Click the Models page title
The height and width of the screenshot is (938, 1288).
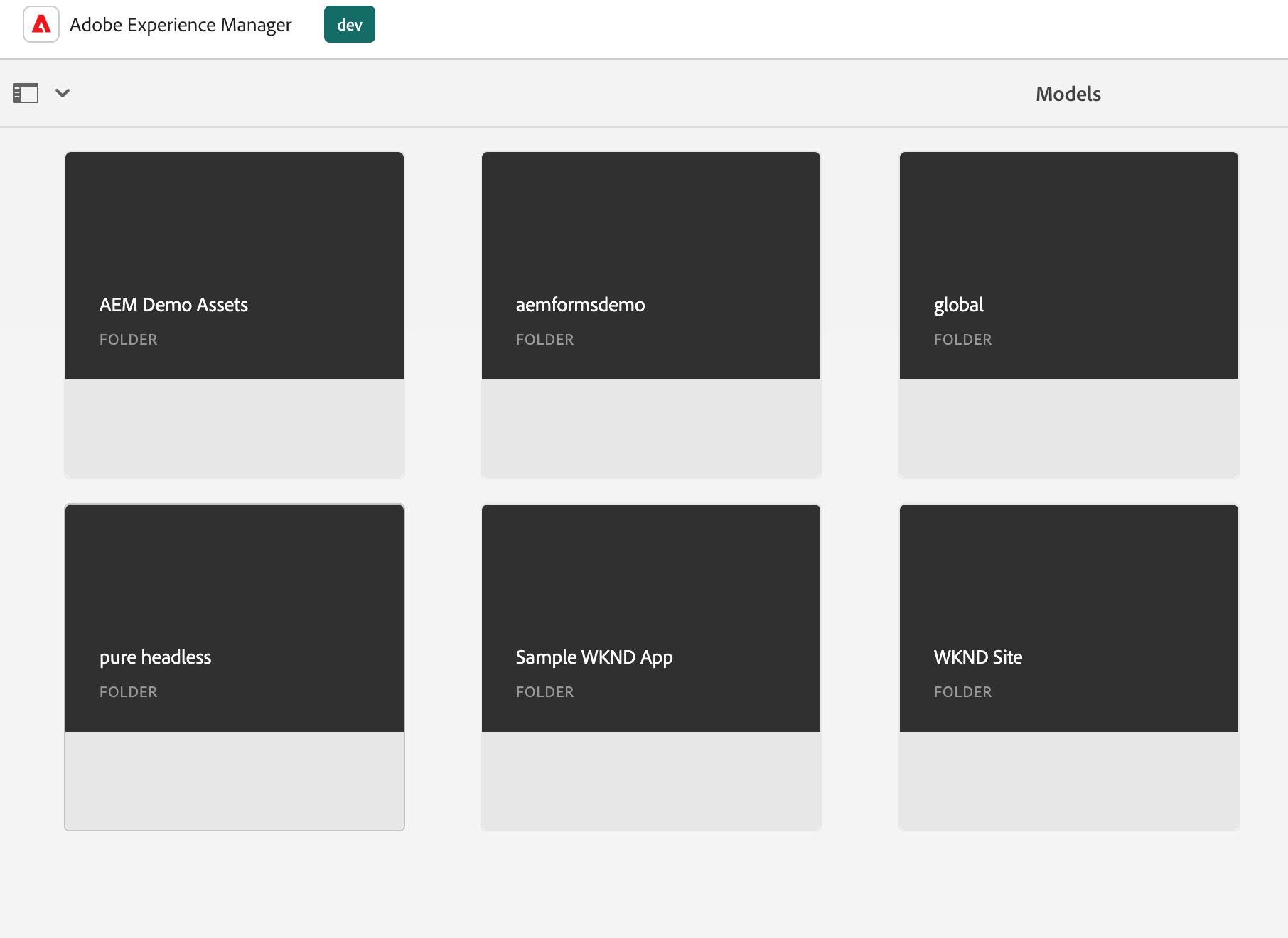[1068, 94]
